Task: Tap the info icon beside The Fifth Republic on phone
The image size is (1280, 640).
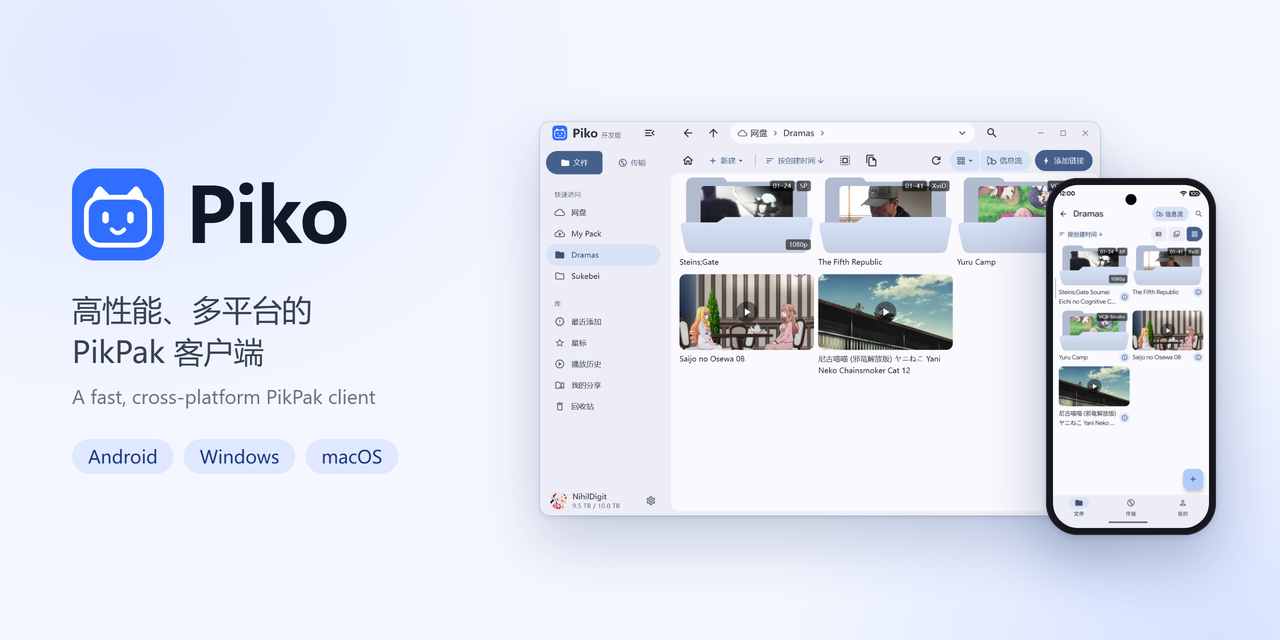Action: pyautogui.click(x=1198, y=292)
